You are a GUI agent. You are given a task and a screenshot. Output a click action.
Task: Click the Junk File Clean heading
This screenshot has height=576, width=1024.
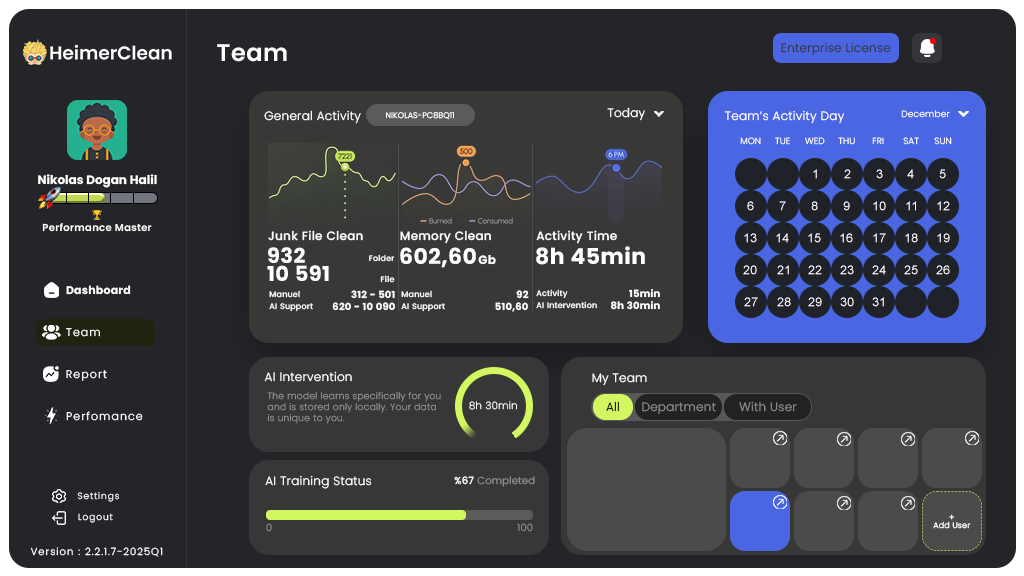315,236
